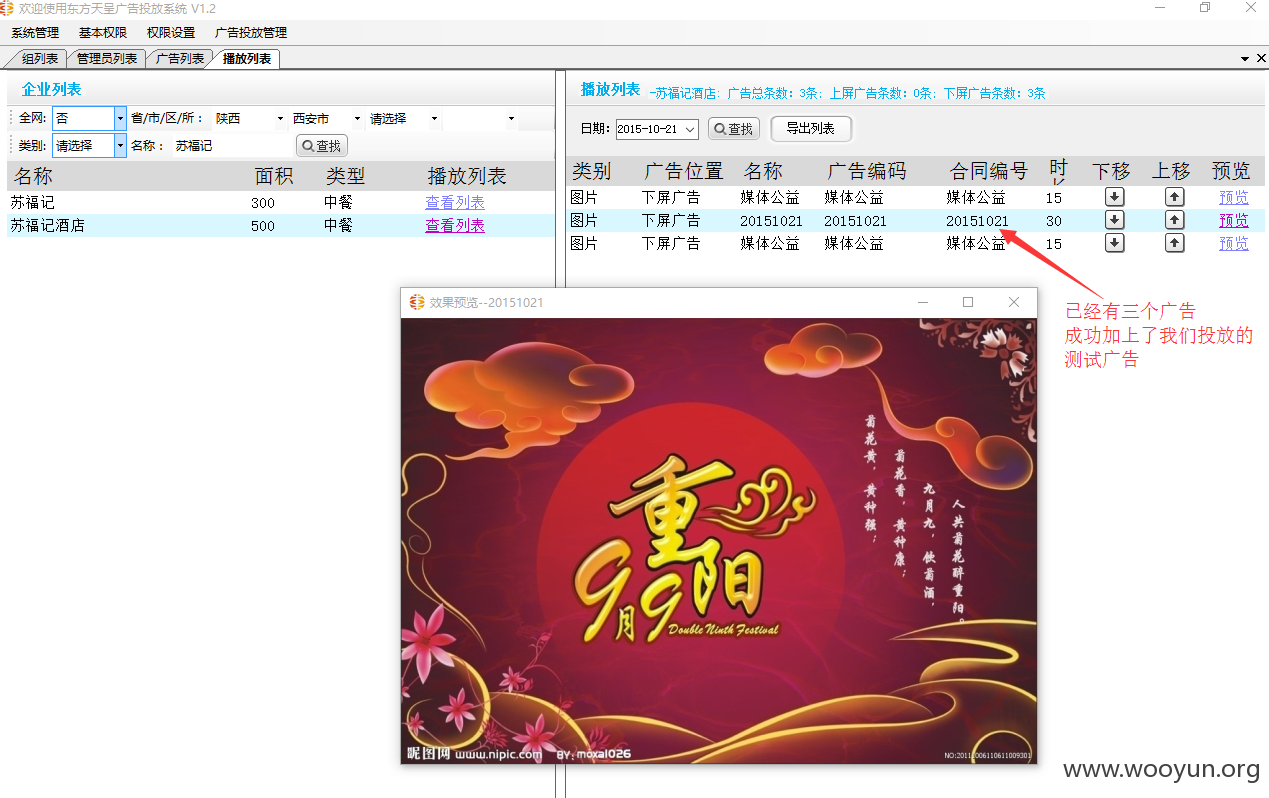Click the 名称 input field with 苏福记
1269x798 pixels.
point(230,146)
